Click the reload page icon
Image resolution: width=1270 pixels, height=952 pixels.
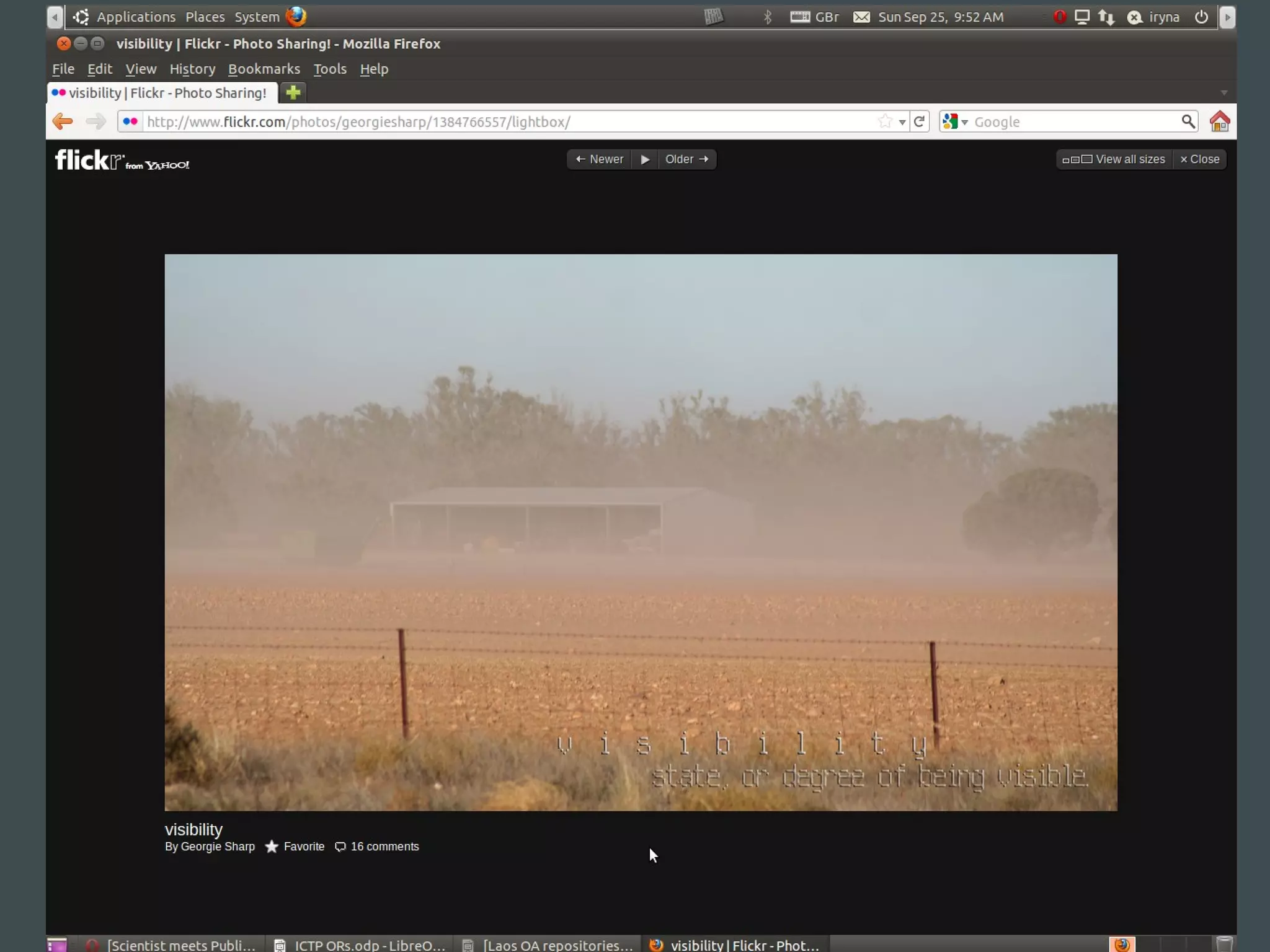click(x=920, y=121)
